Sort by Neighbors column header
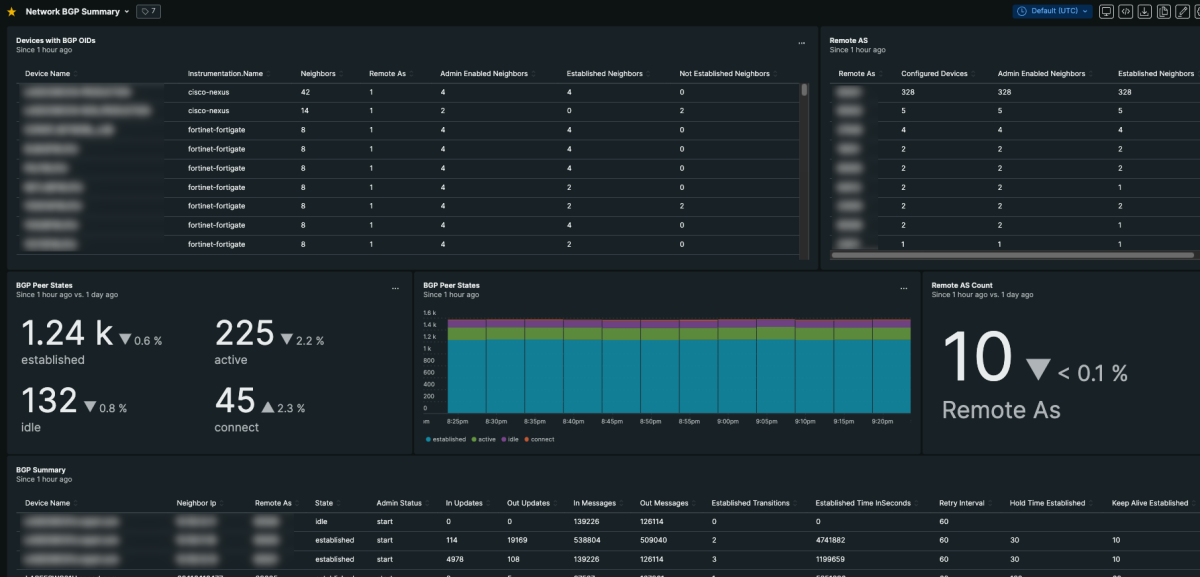1200x577 pixels. point(318,74)
